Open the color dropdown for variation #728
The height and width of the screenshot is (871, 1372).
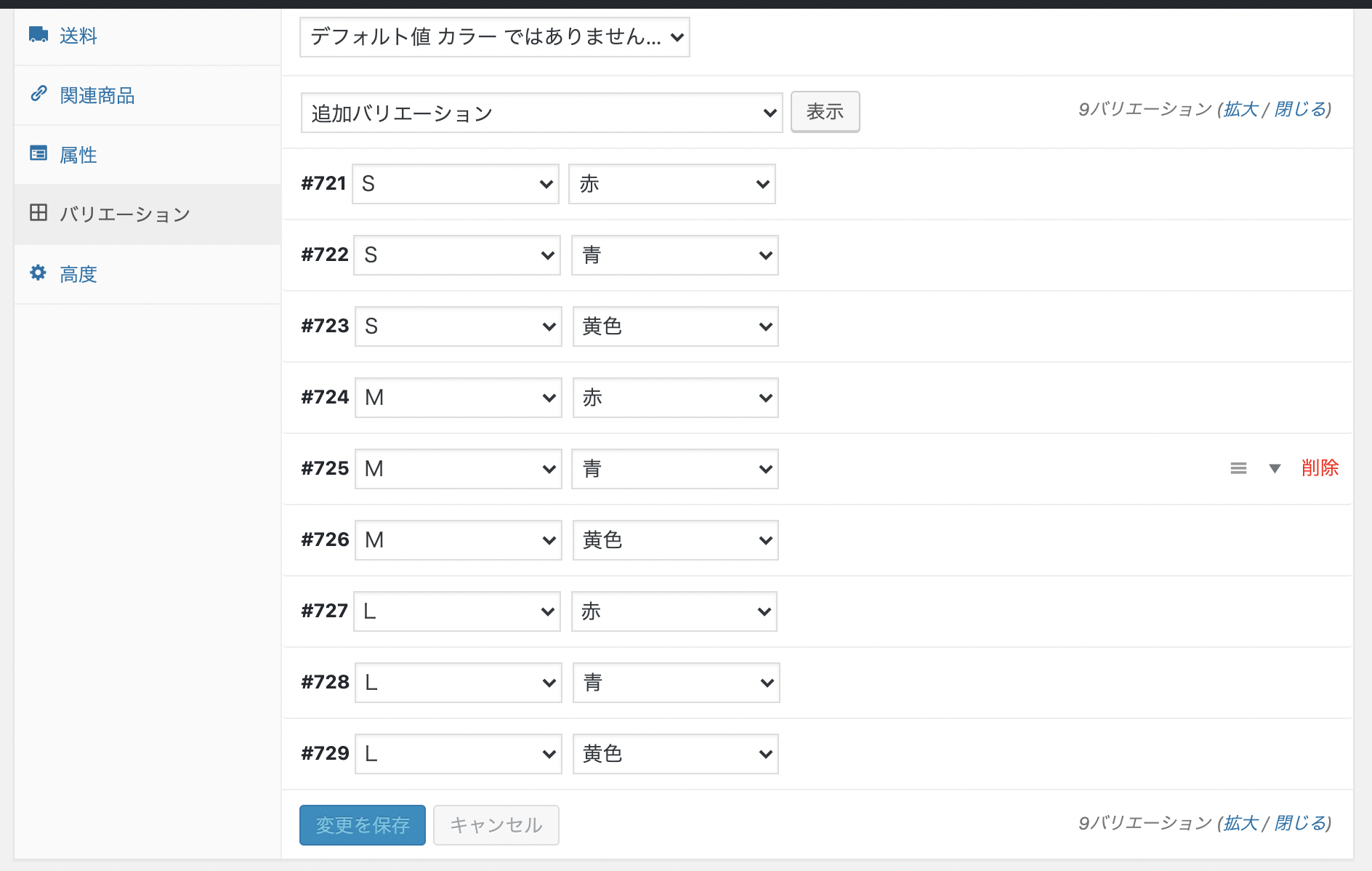click(676, 683)
